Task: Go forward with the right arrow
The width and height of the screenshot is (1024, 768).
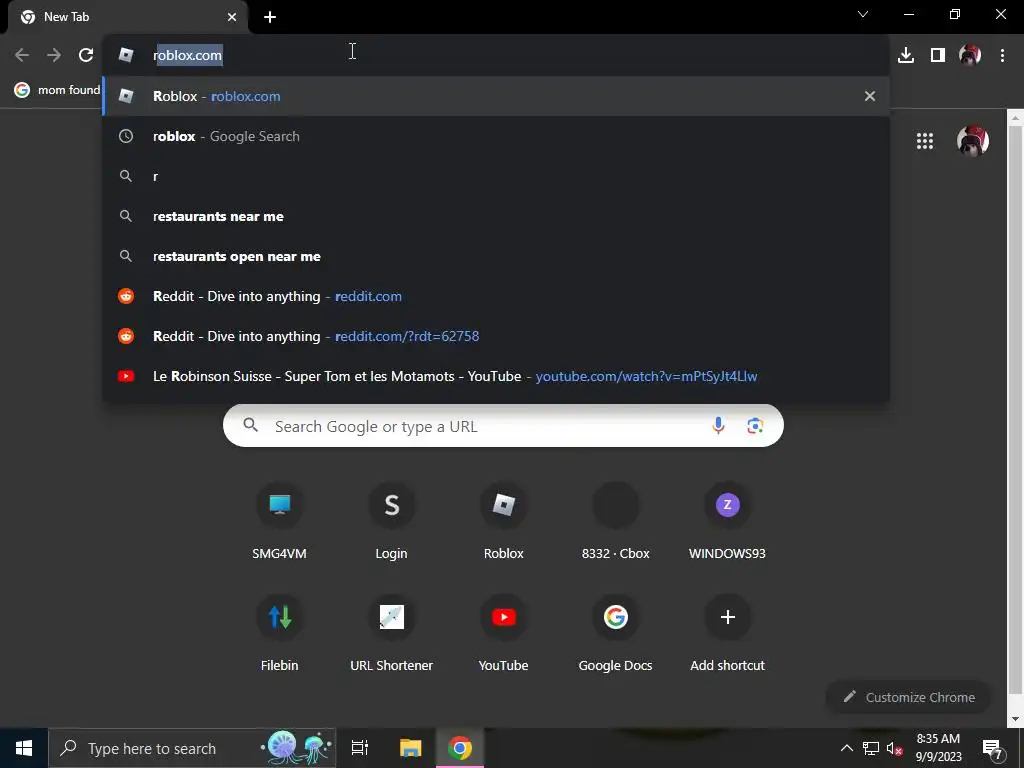Action: pos(54,55)
